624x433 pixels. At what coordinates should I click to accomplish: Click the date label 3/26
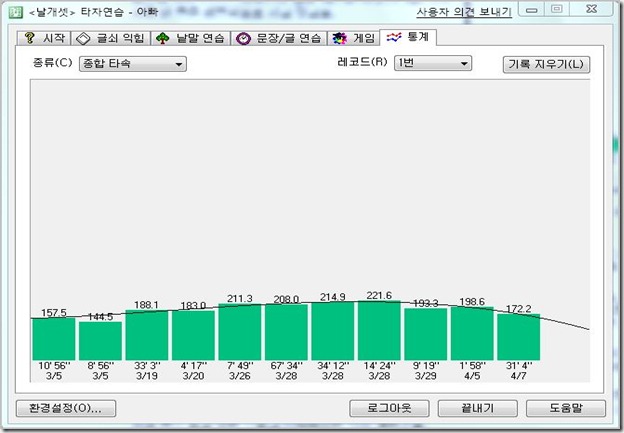tap(240, 376)
